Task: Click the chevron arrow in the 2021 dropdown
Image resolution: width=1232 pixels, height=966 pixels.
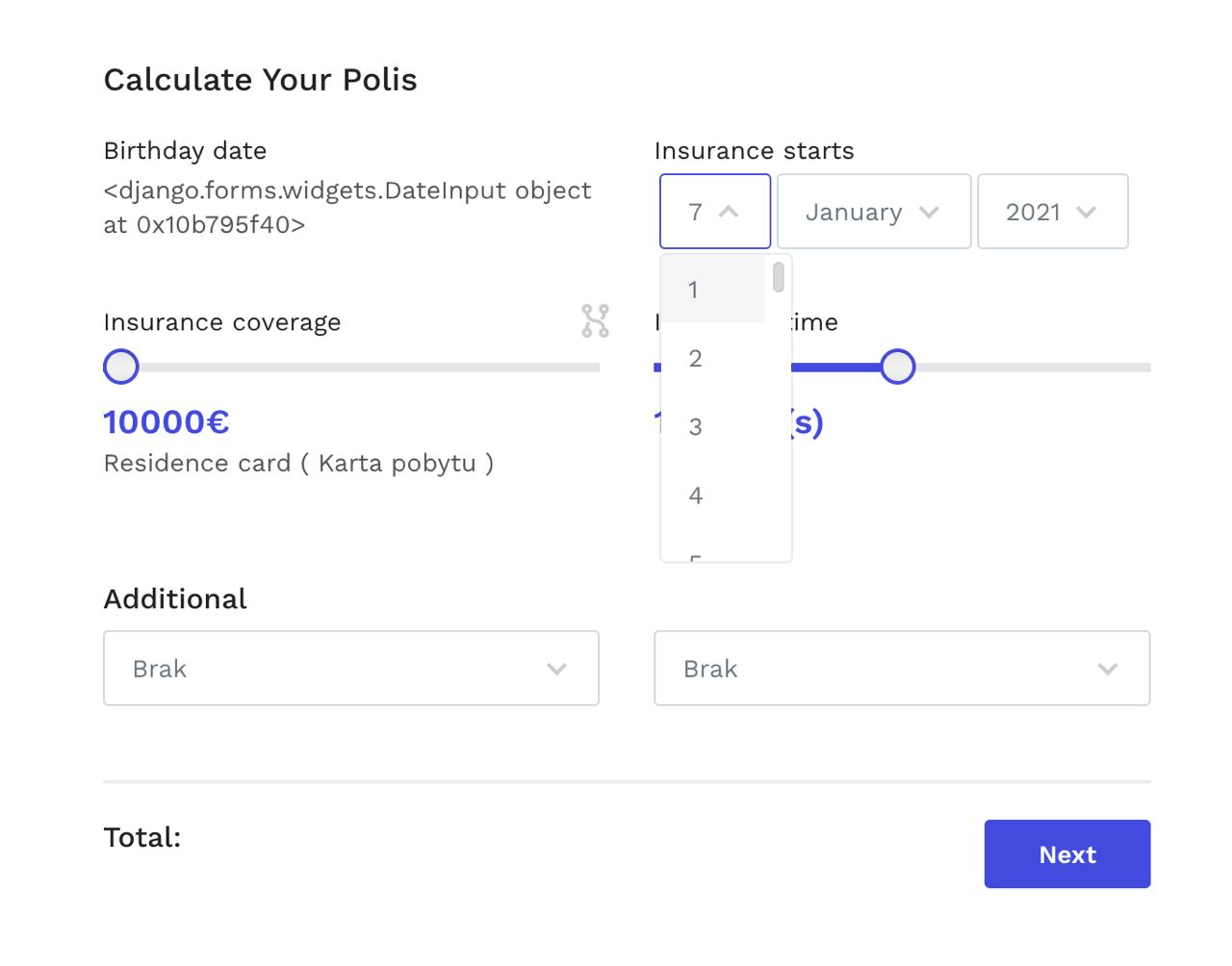Action: (x=1086, y=213)
